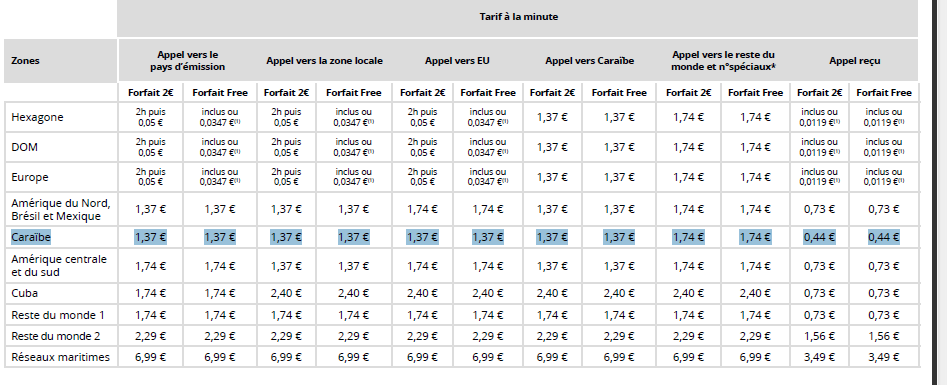Click DOM '1,74 €' reste du monde Forfait Free
The width and height of the screenshot is (947, 385).
click(755, 147)
